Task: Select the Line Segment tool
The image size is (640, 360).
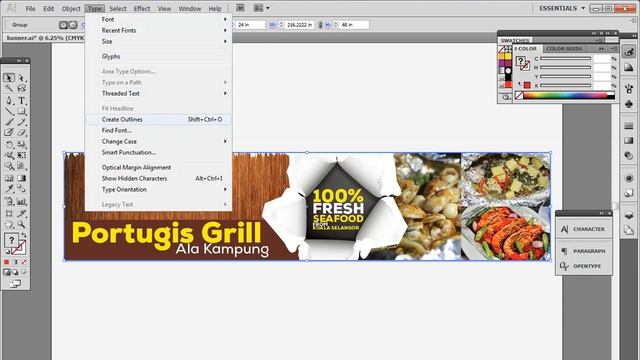Action: pyautogui.click(x=9, y=111)
